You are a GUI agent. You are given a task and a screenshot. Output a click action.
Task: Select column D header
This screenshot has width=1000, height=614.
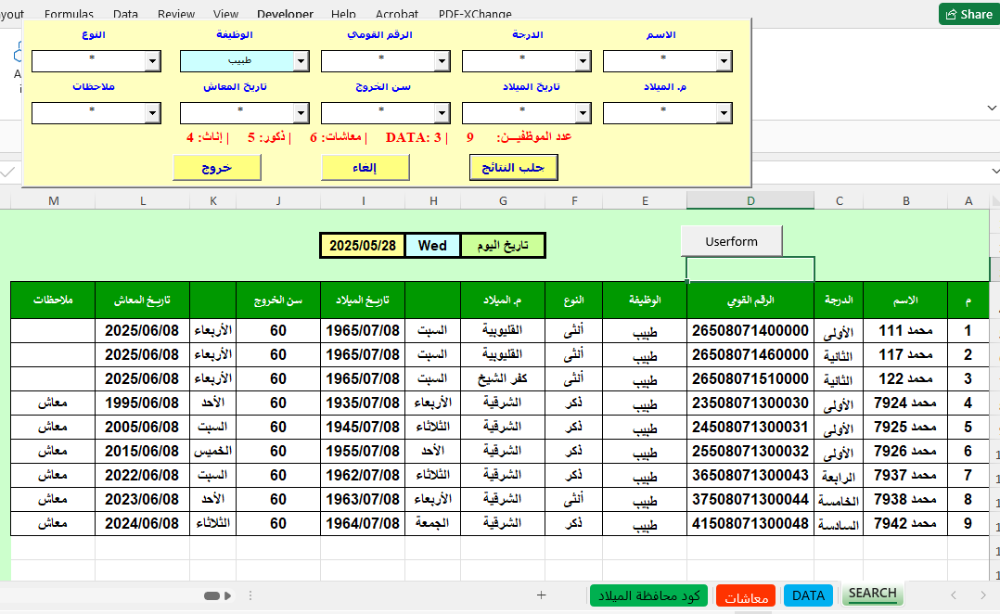click(x=751, y=201)
